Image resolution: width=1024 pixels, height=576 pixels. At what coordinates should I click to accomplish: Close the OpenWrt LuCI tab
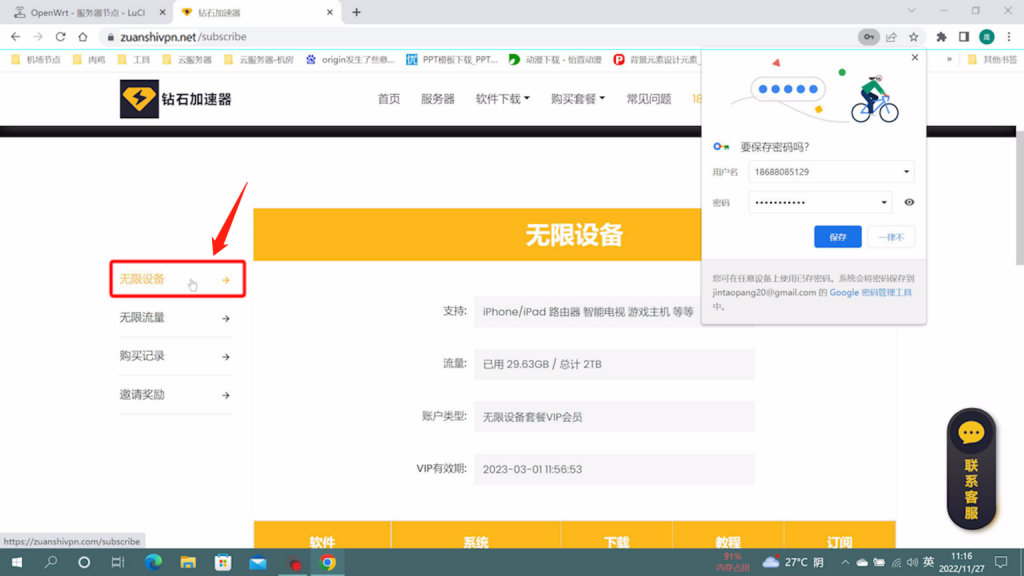coord(163,12)
